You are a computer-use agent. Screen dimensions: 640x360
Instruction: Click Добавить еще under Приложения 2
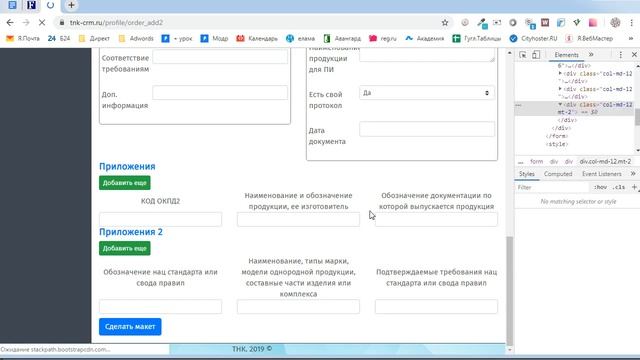124,248
